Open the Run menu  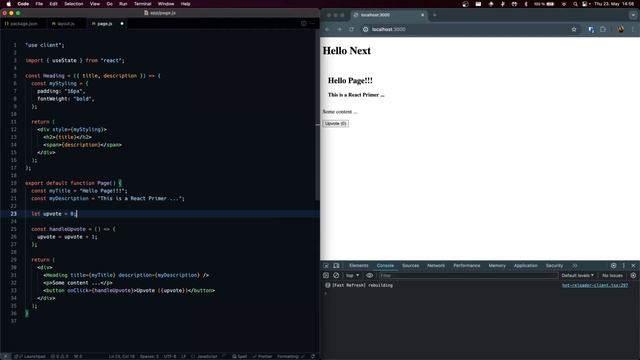click(x=123, y=4)
